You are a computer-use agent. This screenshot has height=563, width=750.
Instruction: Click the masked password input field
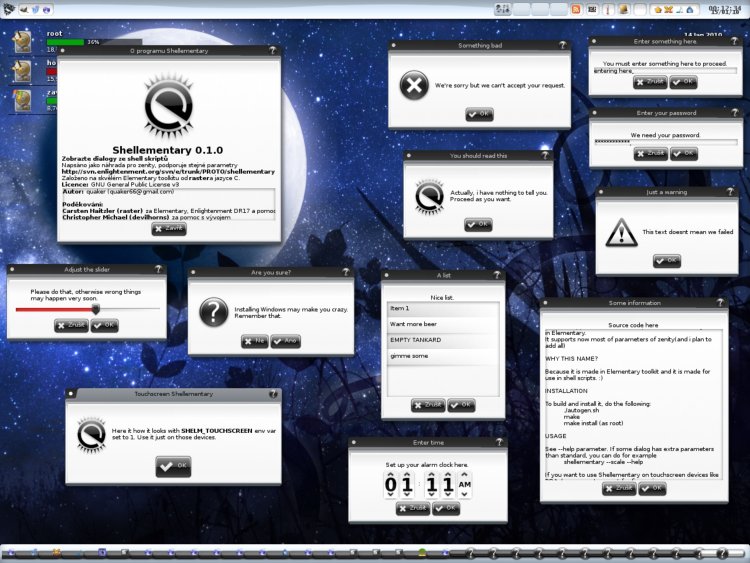[x=666, y=142]
